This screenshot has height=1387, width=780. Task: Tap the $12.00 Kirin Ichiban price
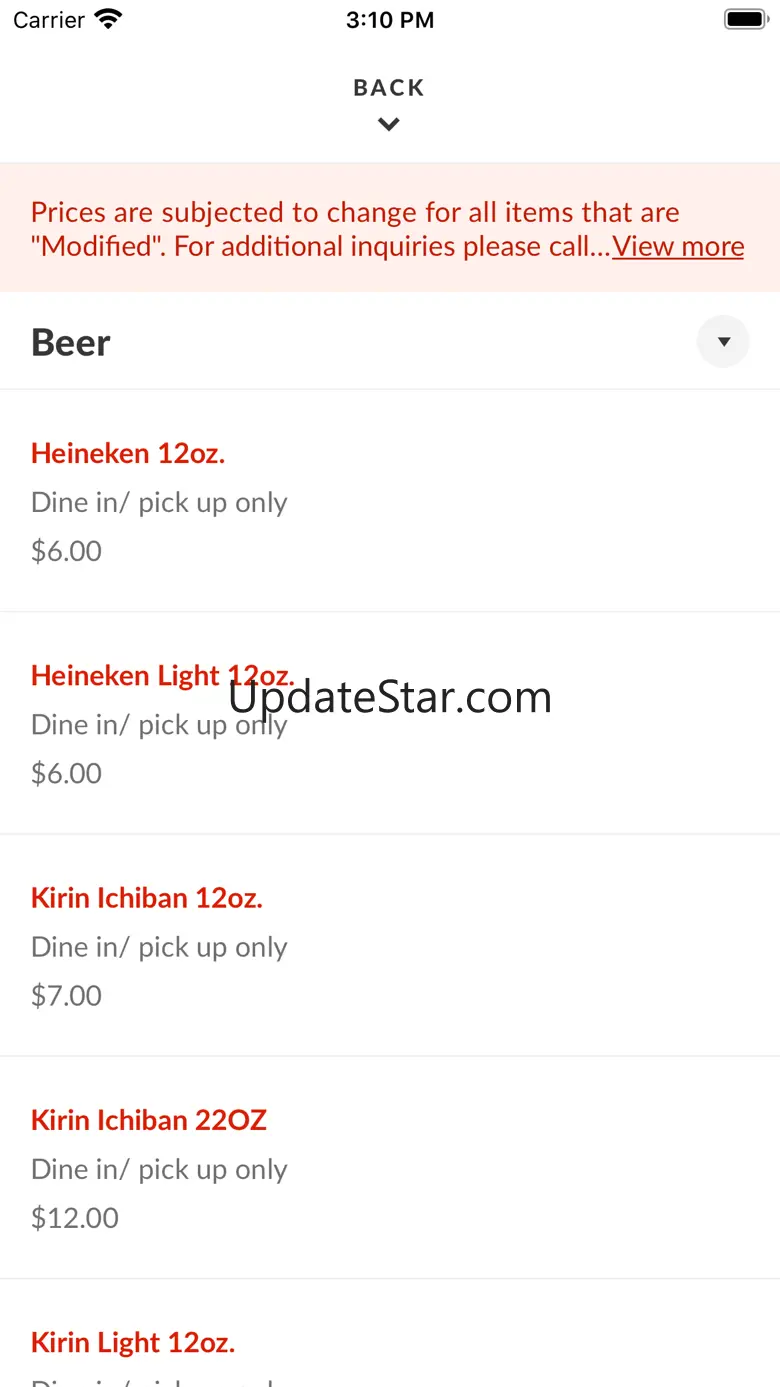[75, 1217]
